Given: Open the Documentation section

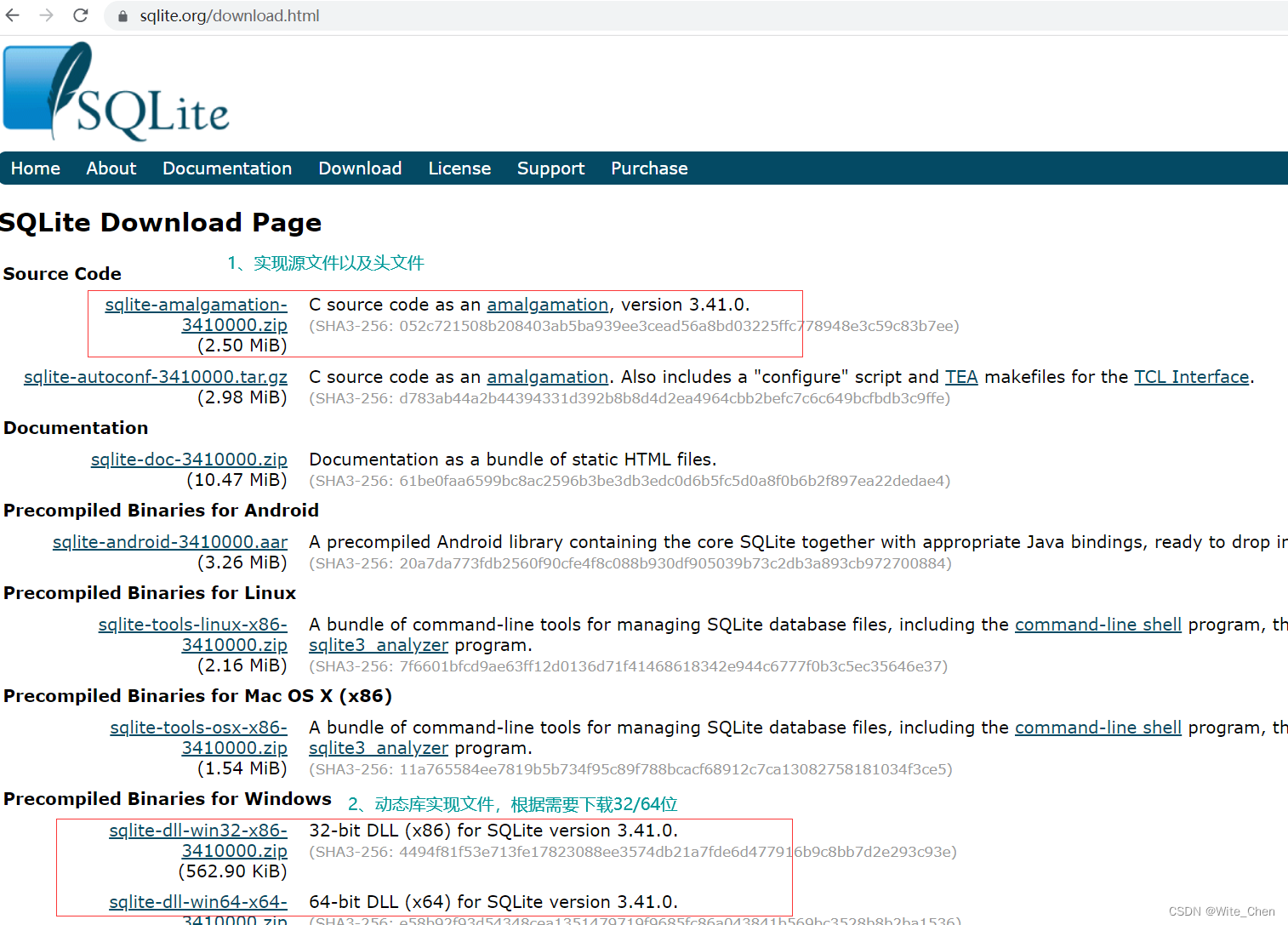Looking at the screenshot, I should [226, 168].
